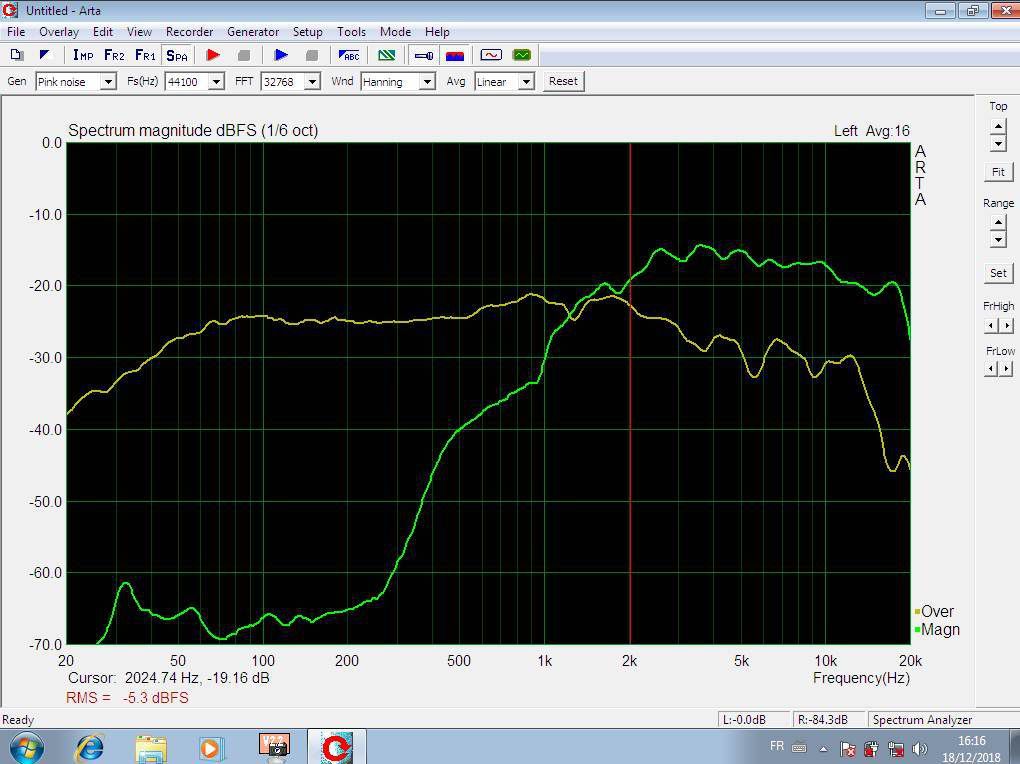1020x764 pixels.
Task: Decrease Range with down arrow
Action: (x=998, y=239)
